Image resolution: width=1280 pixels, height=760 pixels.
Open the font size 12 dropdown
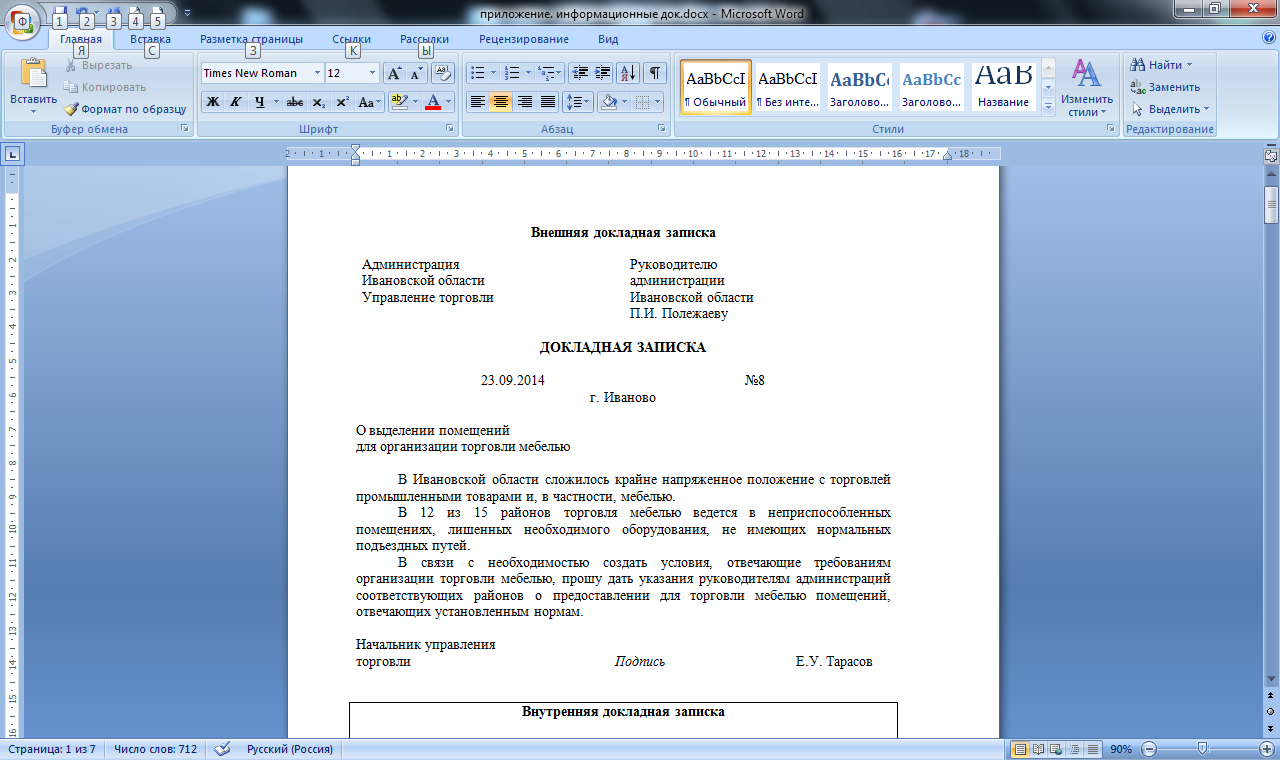[373, 73]
